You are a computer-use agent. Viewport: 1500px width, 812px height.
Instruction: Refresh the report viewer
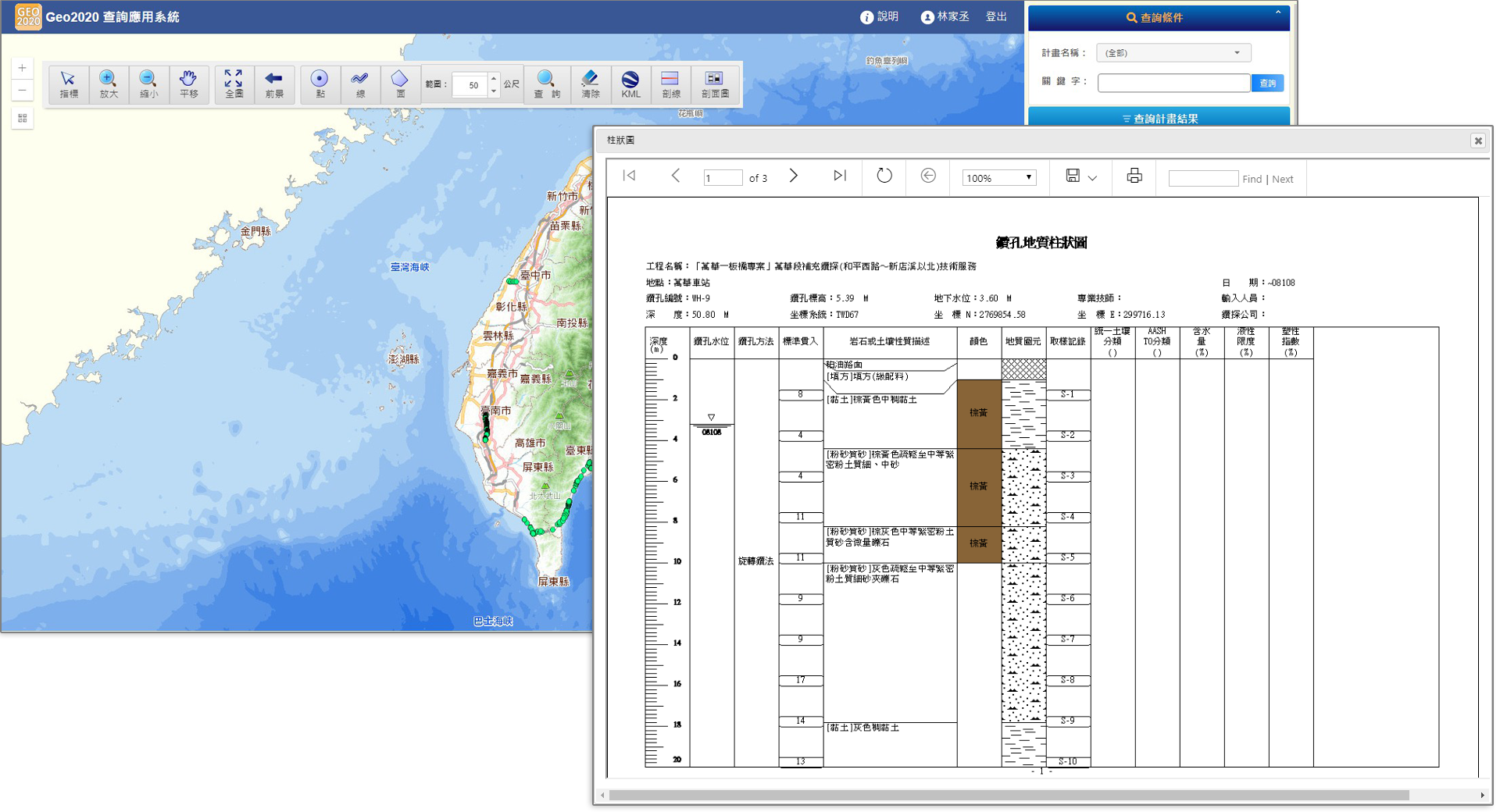tap(884, 176)
